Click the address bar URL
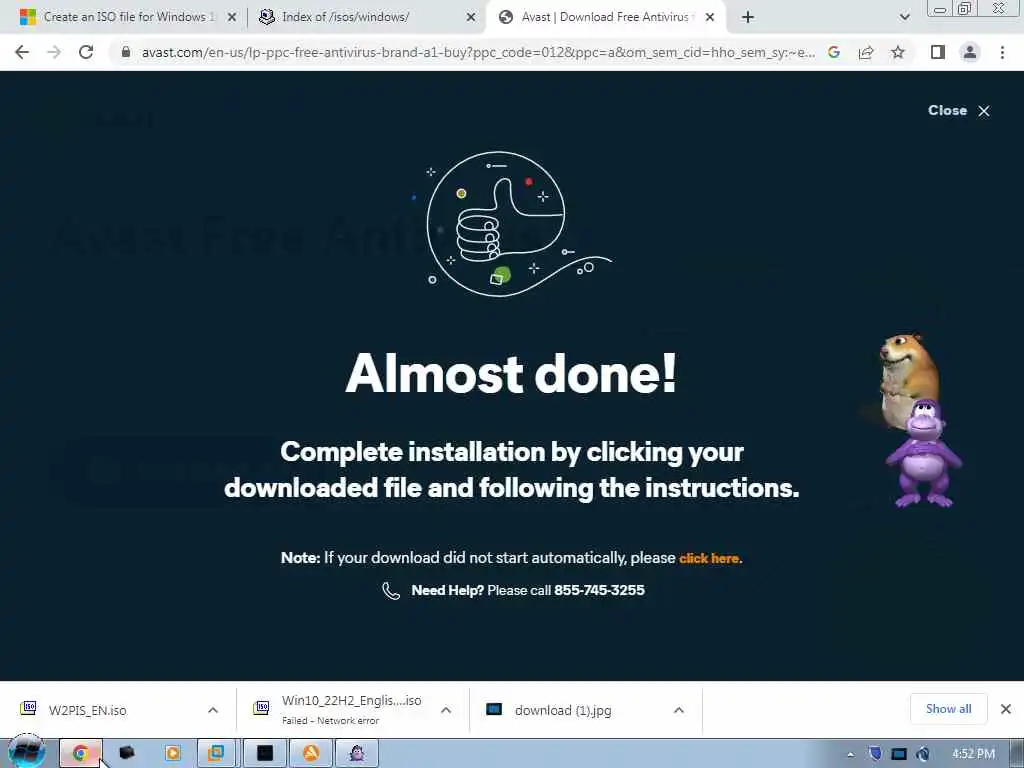The image size is (1024, 768). tap(478, 52)
